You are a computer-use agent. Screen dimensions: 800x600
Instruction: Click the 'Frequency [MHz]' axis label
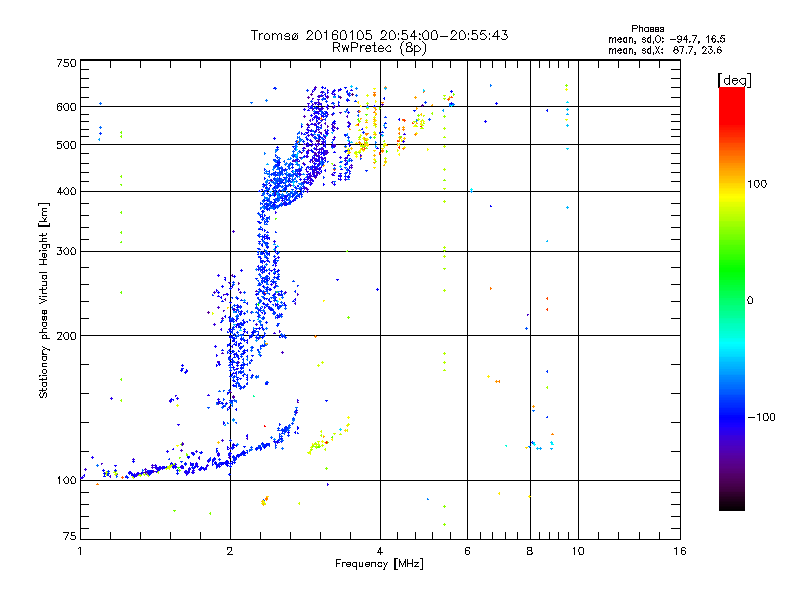coord(379,564)
